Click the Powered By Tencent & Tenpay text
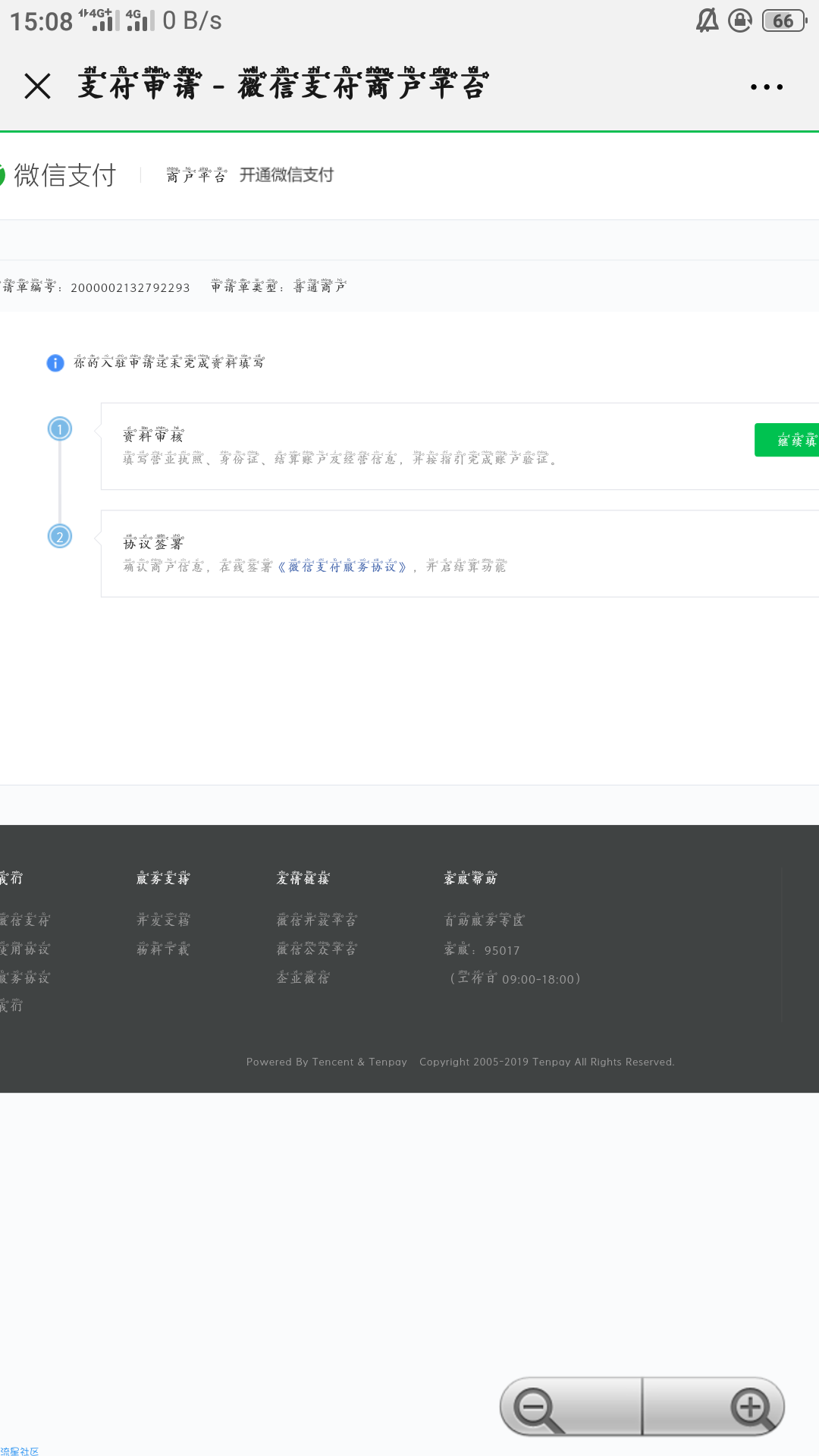 327,1062
